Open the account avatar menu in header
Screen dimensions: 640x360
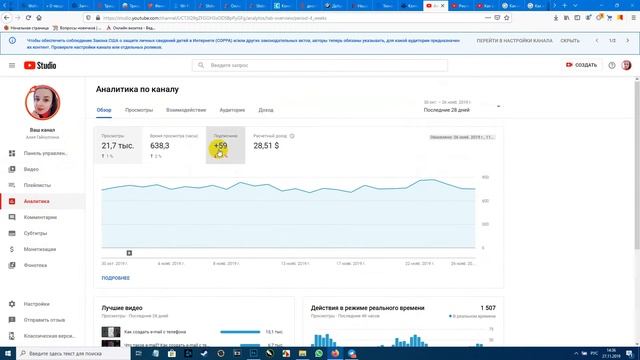point(627,65)
